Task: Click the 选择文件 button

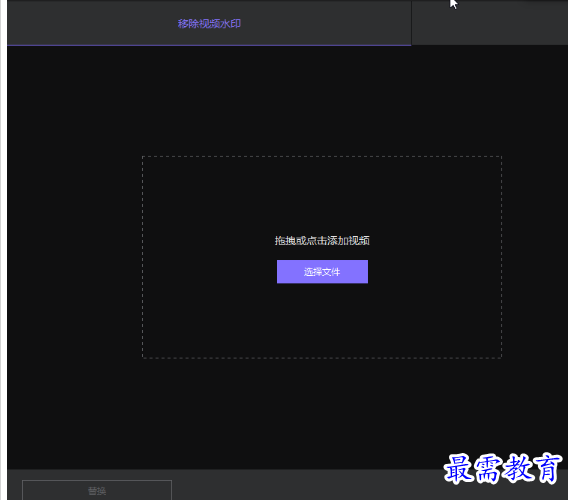Action: (322, 271)
